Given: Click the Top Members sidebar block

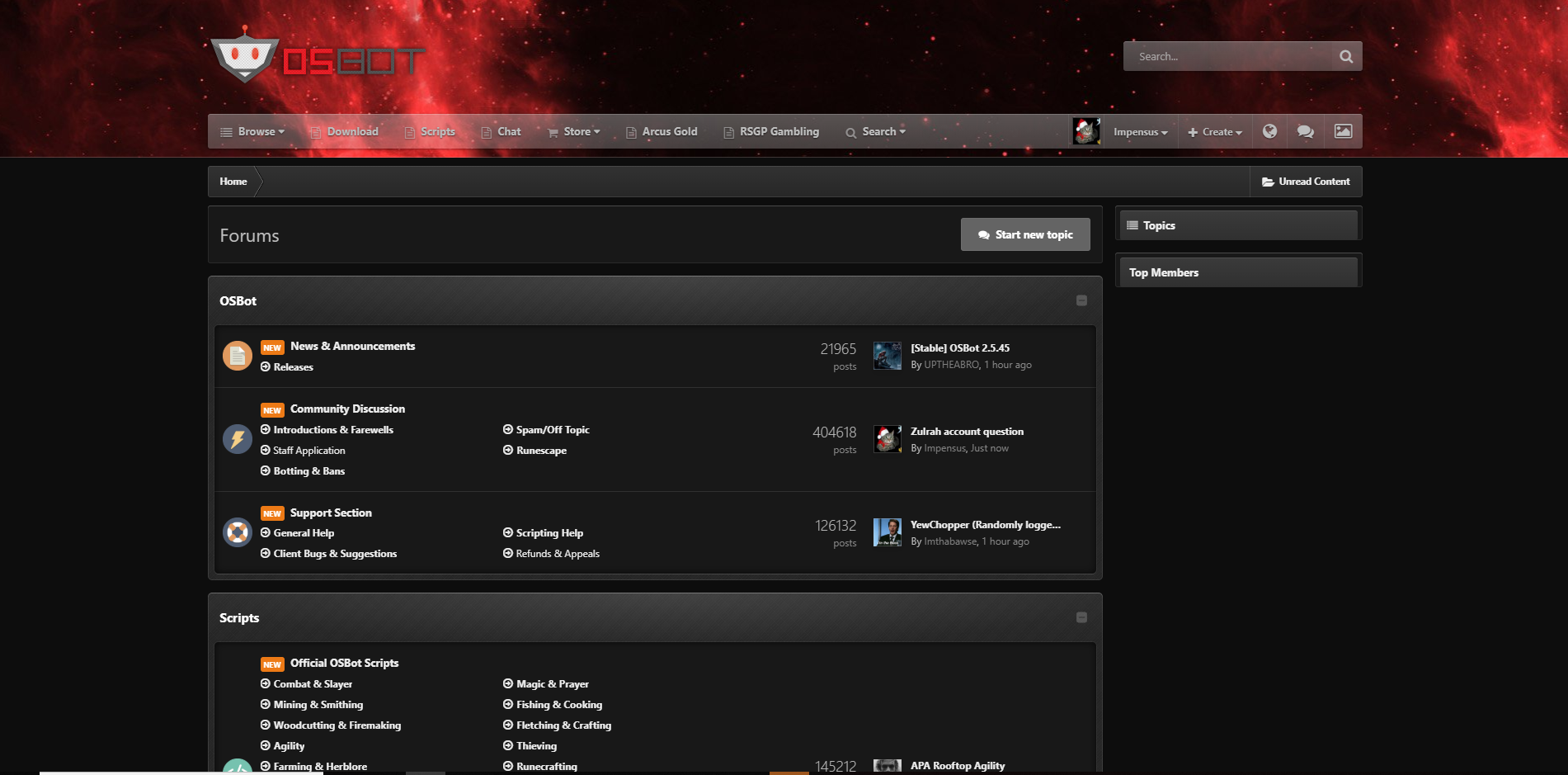Looking at the screenshot, I should [1238, 272].
